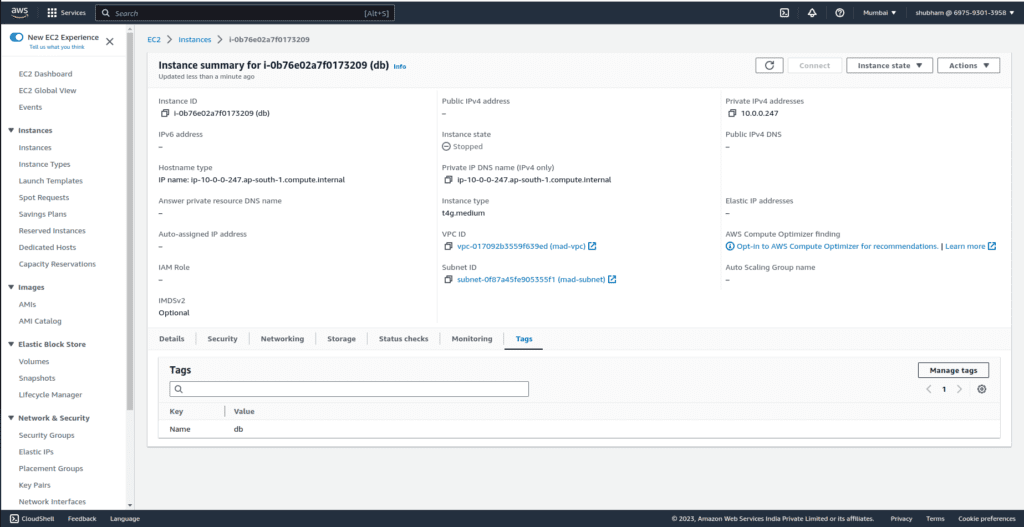Open the help question mark icon
The image size is (1024, 527).
pos(840,12)
